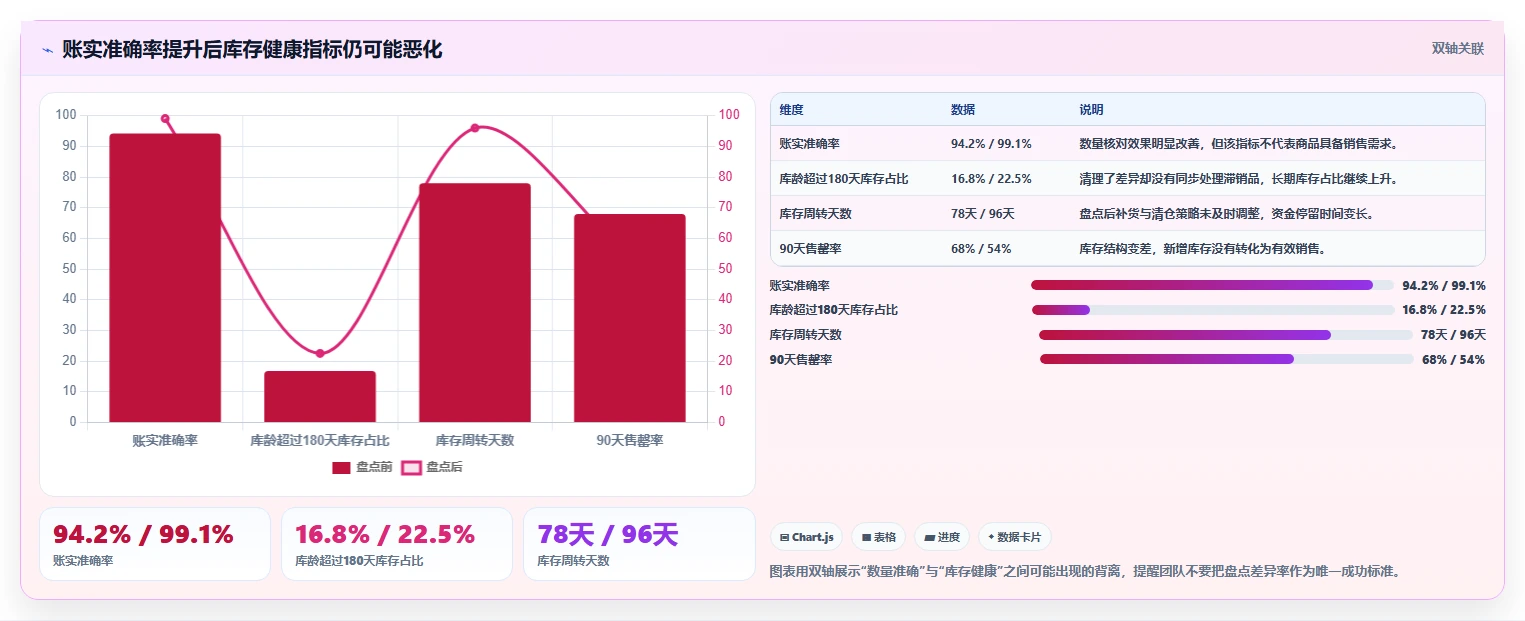Click the 94.2% / 99.1% data card

point(155,544)
